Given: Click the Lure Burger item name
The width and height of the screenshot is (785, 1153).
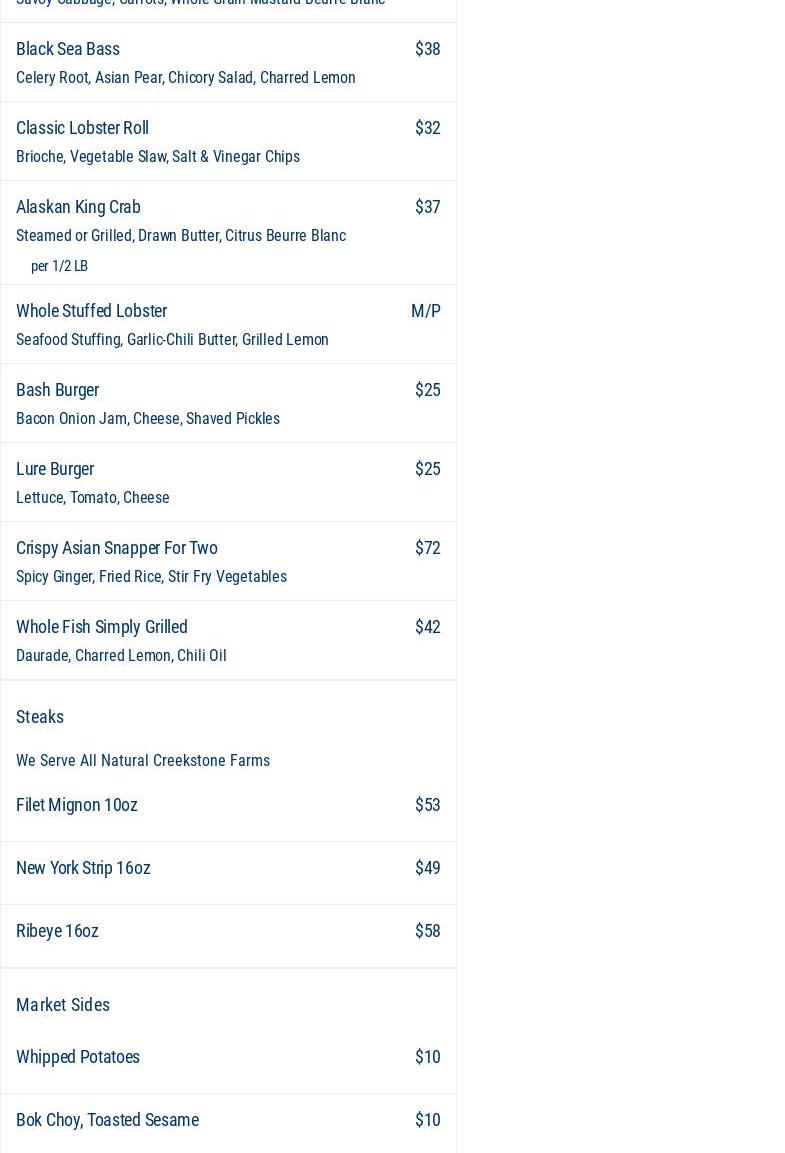Looking at the screenshot, I should pos(55,469).
